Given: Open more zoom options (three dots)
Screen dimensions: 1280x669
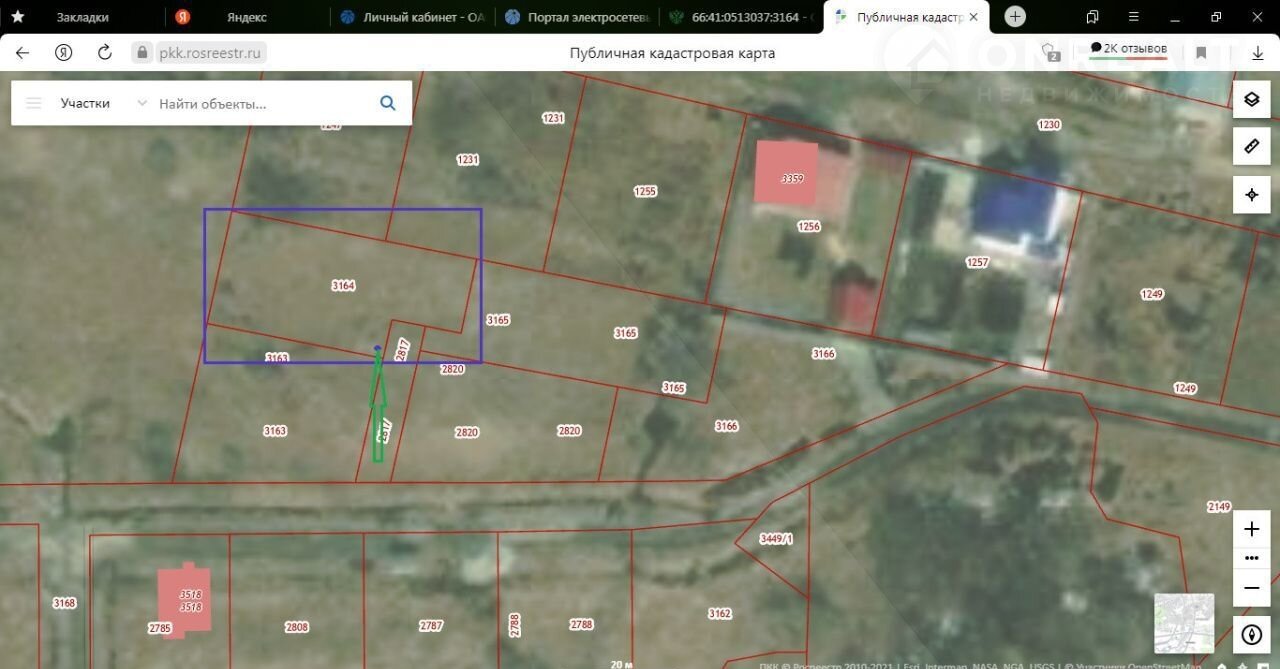Looking at the screenshot, I should (x=1251, y=558).
